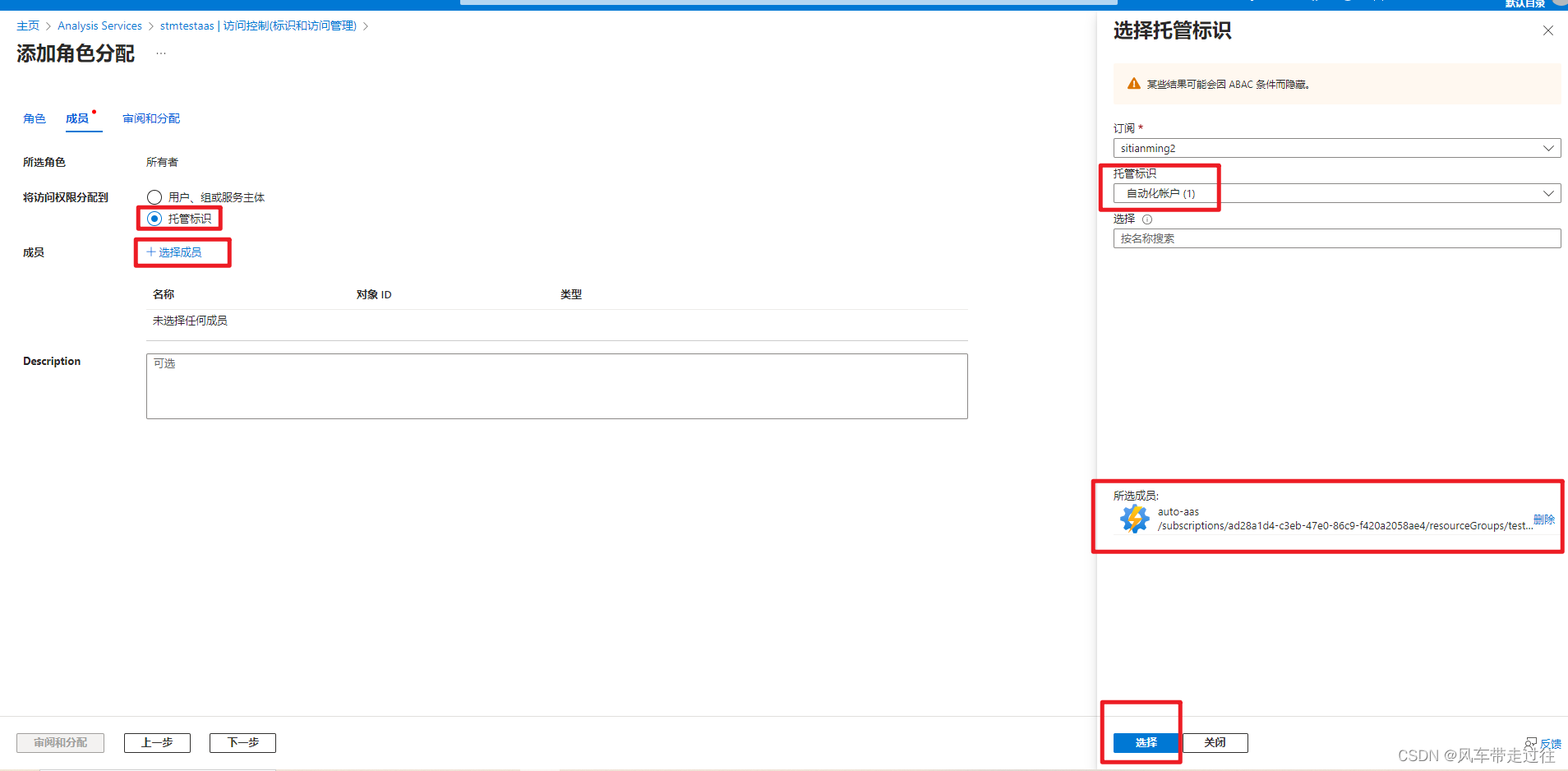Switch to the 成员 tab
The height and width of the screenshot is (771, 1568).
click(77, 118)
